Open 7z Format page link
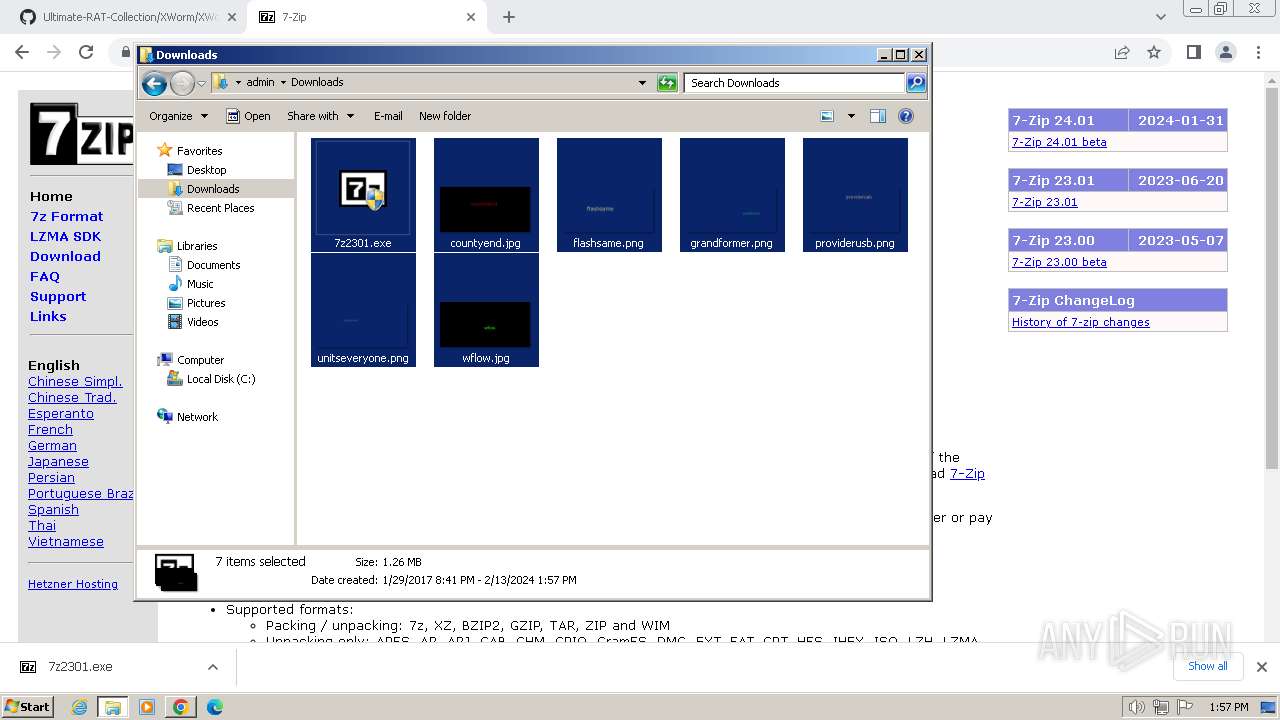This screenshot has width=1280, height=720. tap(66, 216)
